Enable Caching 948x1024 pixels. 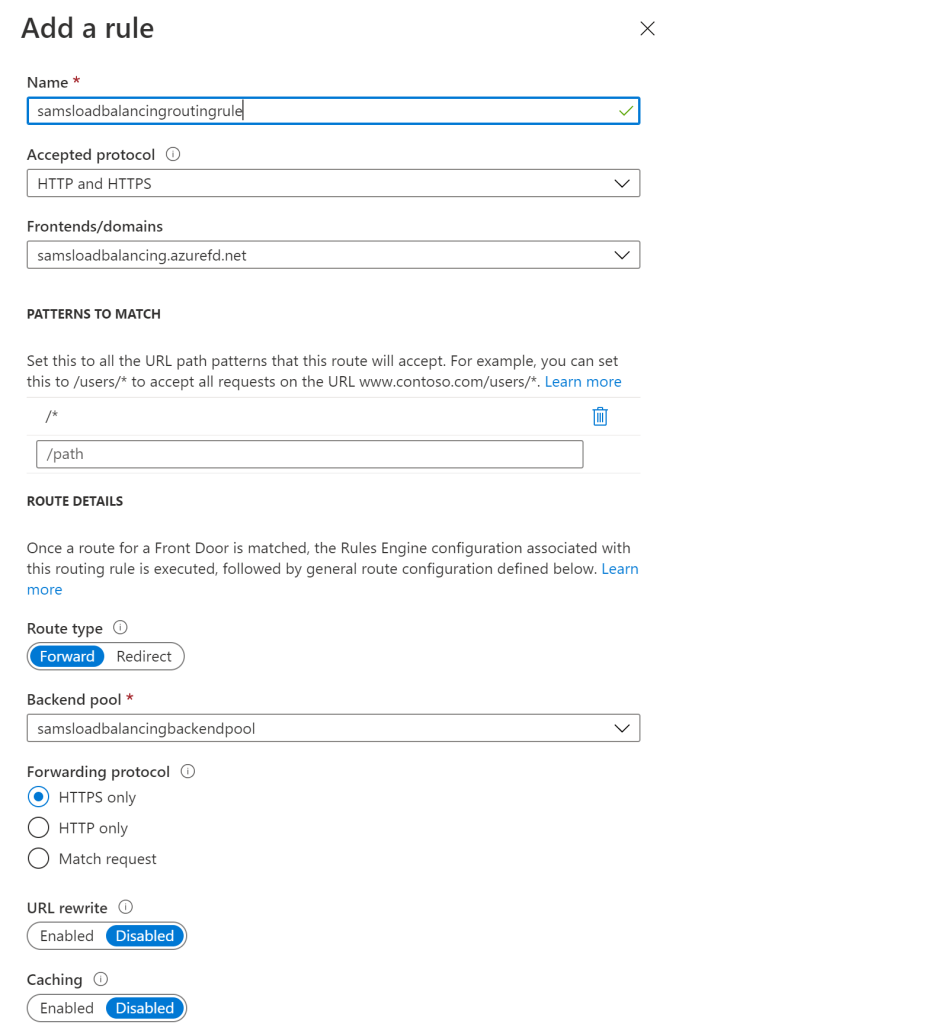67,1008
